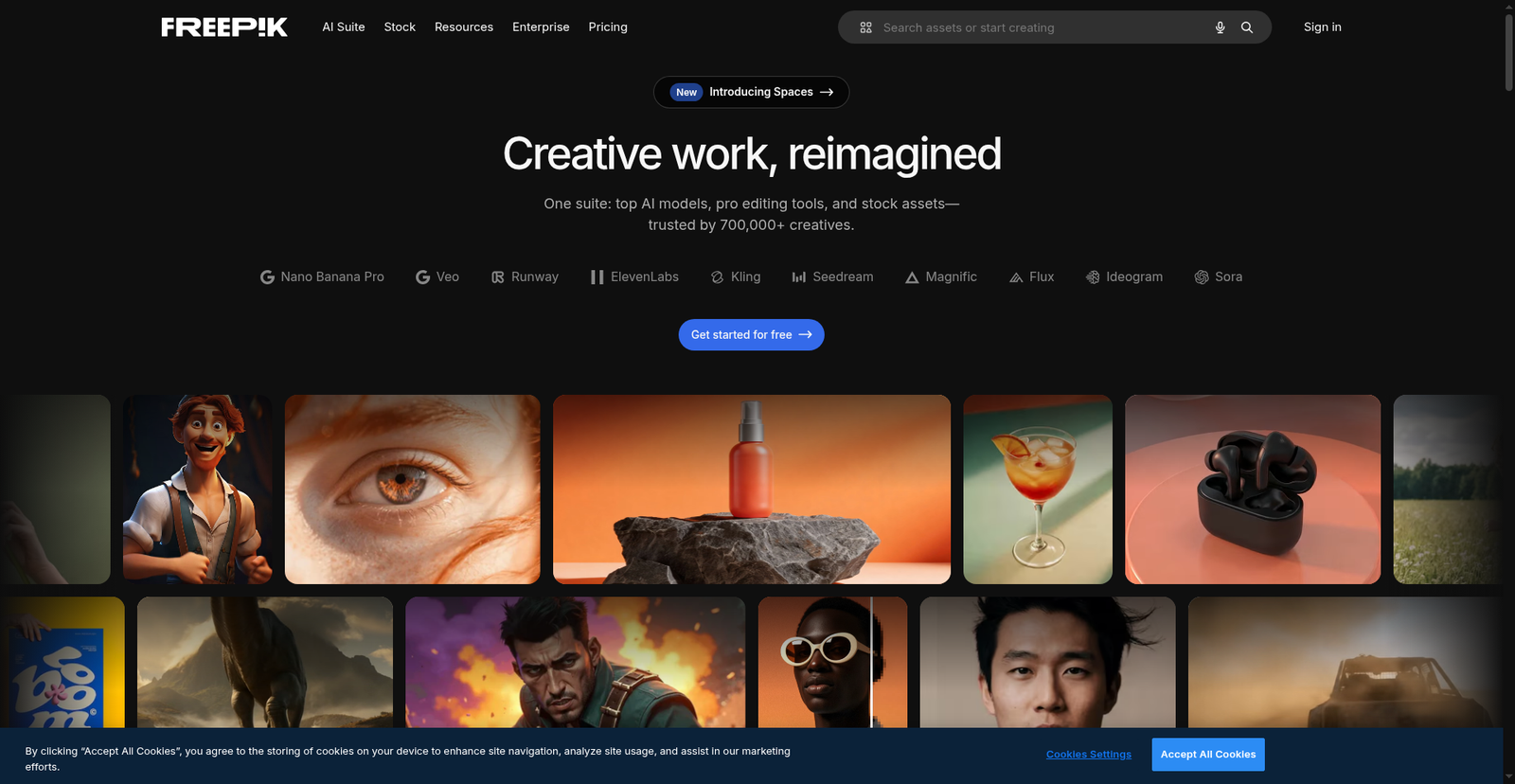Choose the Kling model
This screenshot has height=784, width=1515.
[736, 276]
